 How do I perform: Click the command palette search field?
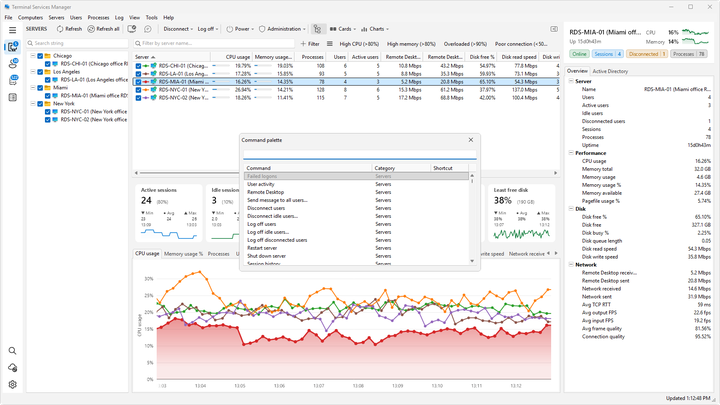click(x=360, y=154)
